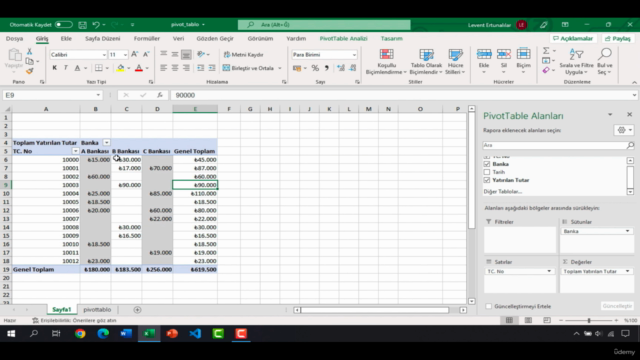Viewport: 640px width, 360px height.
Task: Open Banka field dropdown in Sütunlar area
Action: (x=627, y=231)
